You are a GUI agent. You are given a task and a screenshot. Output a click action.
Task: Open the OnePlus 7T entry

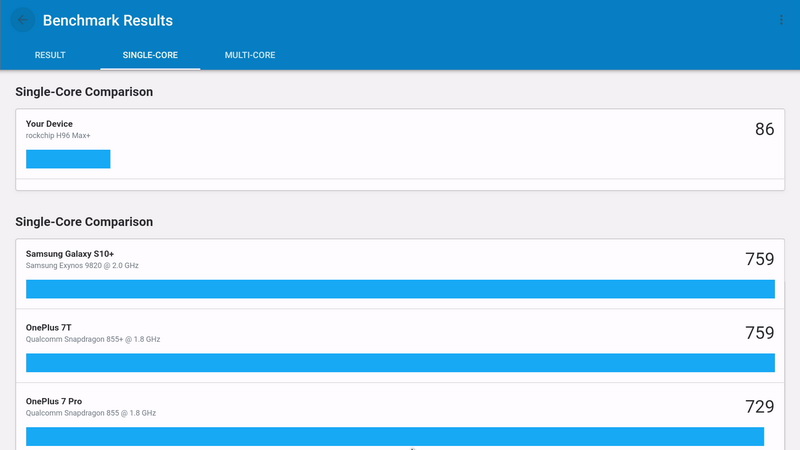[49, 328]
